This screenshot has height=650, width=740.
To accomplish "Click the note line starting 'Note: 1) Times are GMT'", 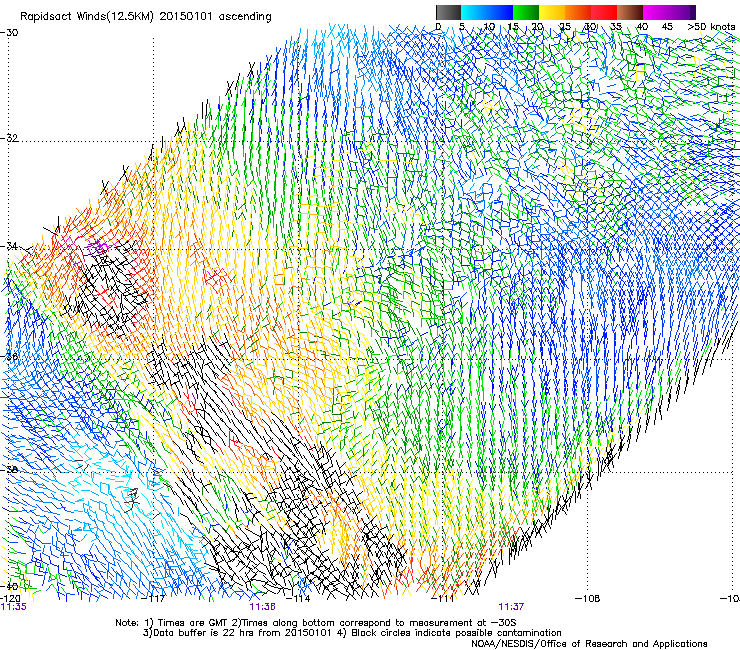I will [x=316, y=623].
